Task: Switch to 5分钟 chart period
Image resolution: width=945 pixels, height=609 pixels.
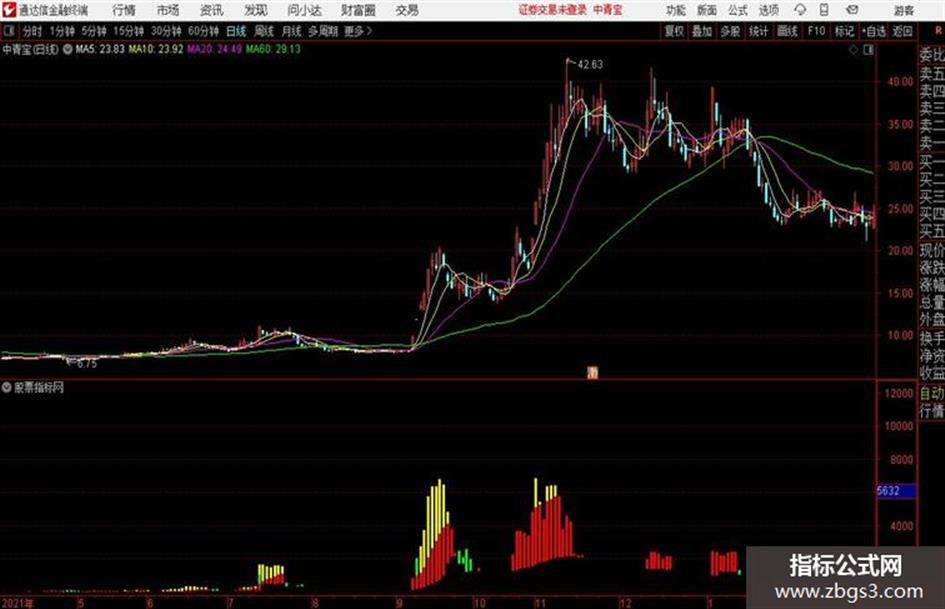Action: click(x=94, y=31)
